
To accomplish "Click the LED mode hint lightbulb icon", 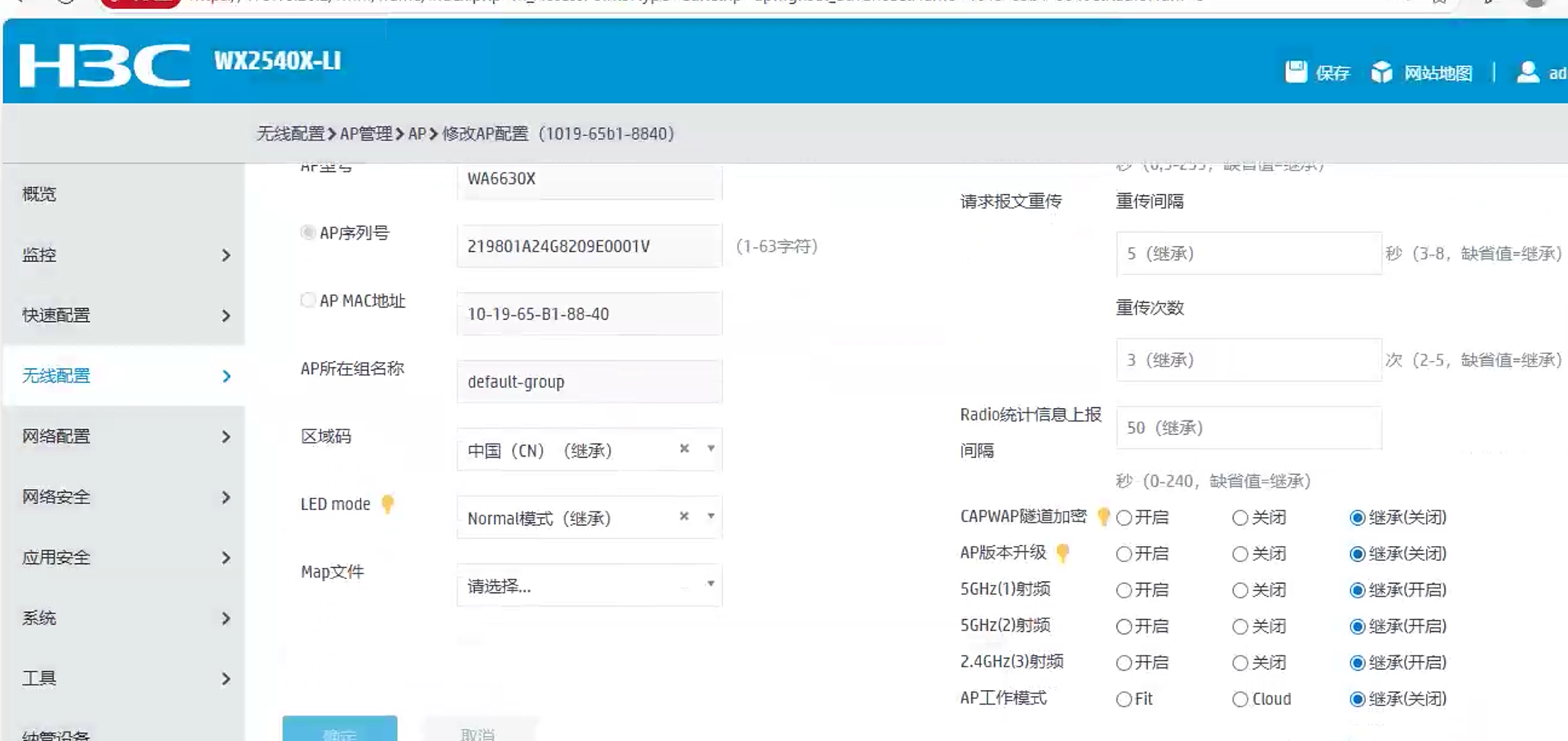I will (387, 503).
